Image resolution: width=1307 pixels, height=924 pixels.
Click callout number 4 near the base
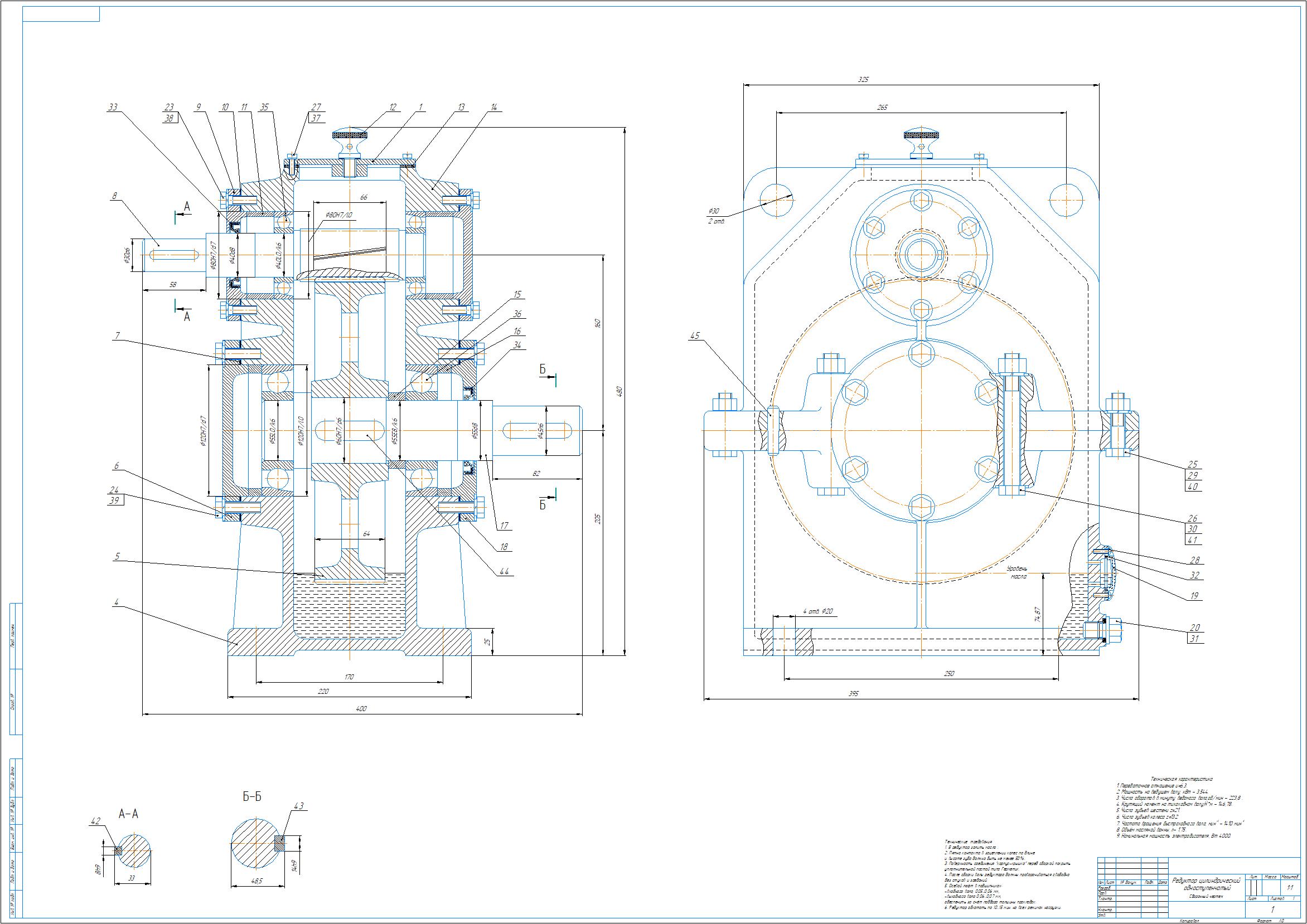[116, 602]
